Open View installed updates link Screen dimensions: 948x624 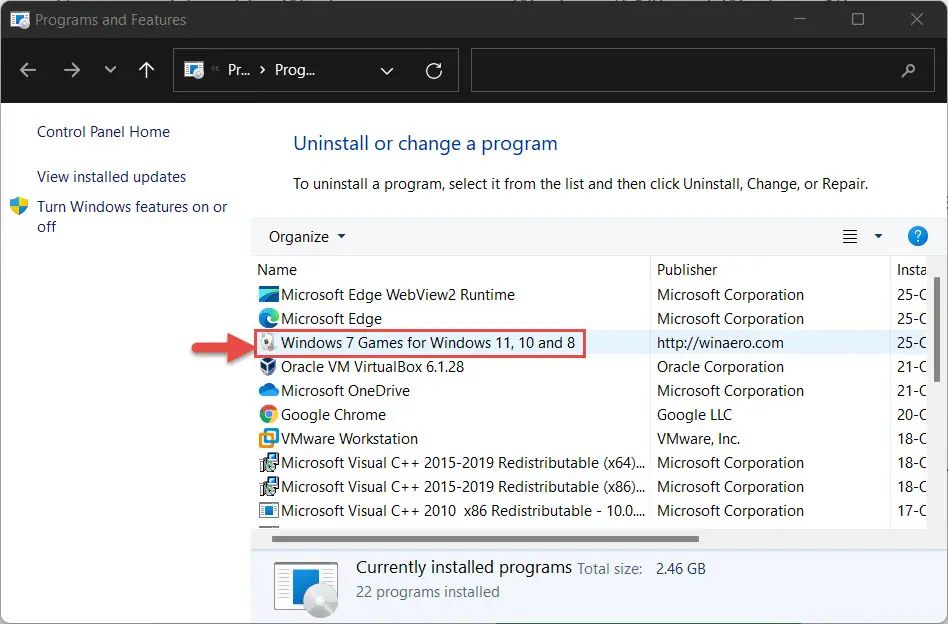pos(111,177)
